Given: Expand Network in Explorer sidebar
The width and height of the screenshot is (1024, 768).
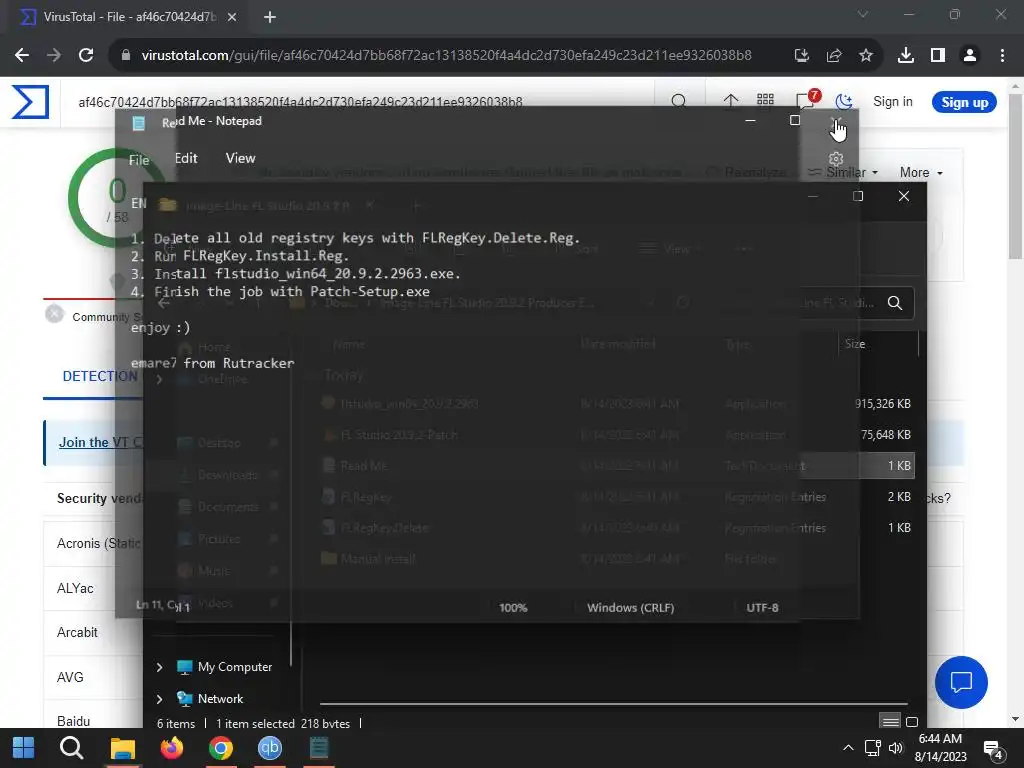Looking at the screenshot, I should (x=159, y=699).
